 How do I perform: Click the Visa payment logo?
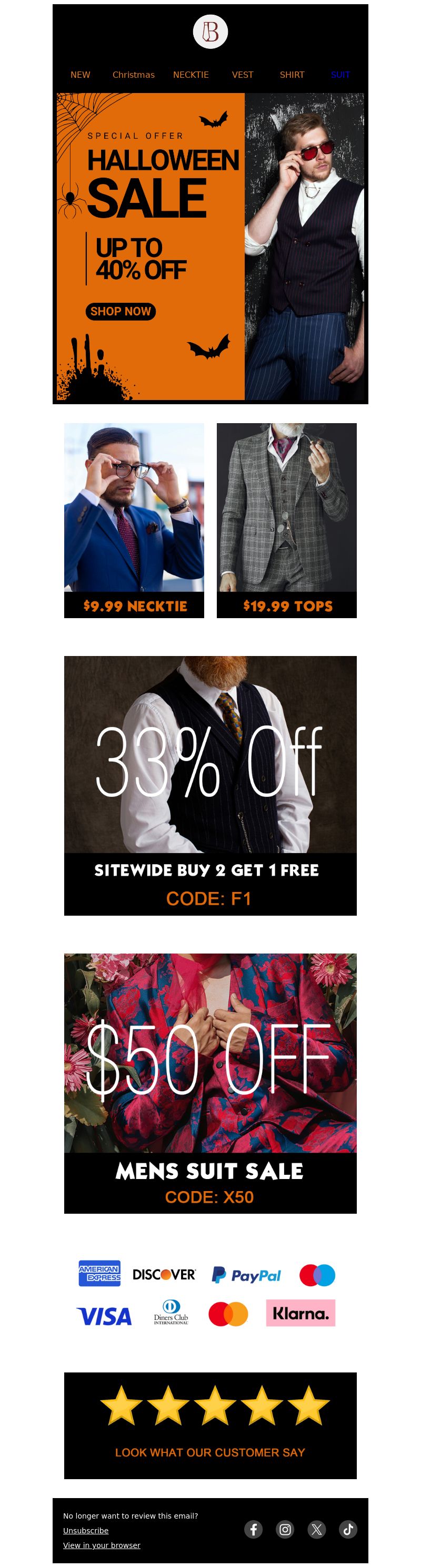coord(104,1316)
